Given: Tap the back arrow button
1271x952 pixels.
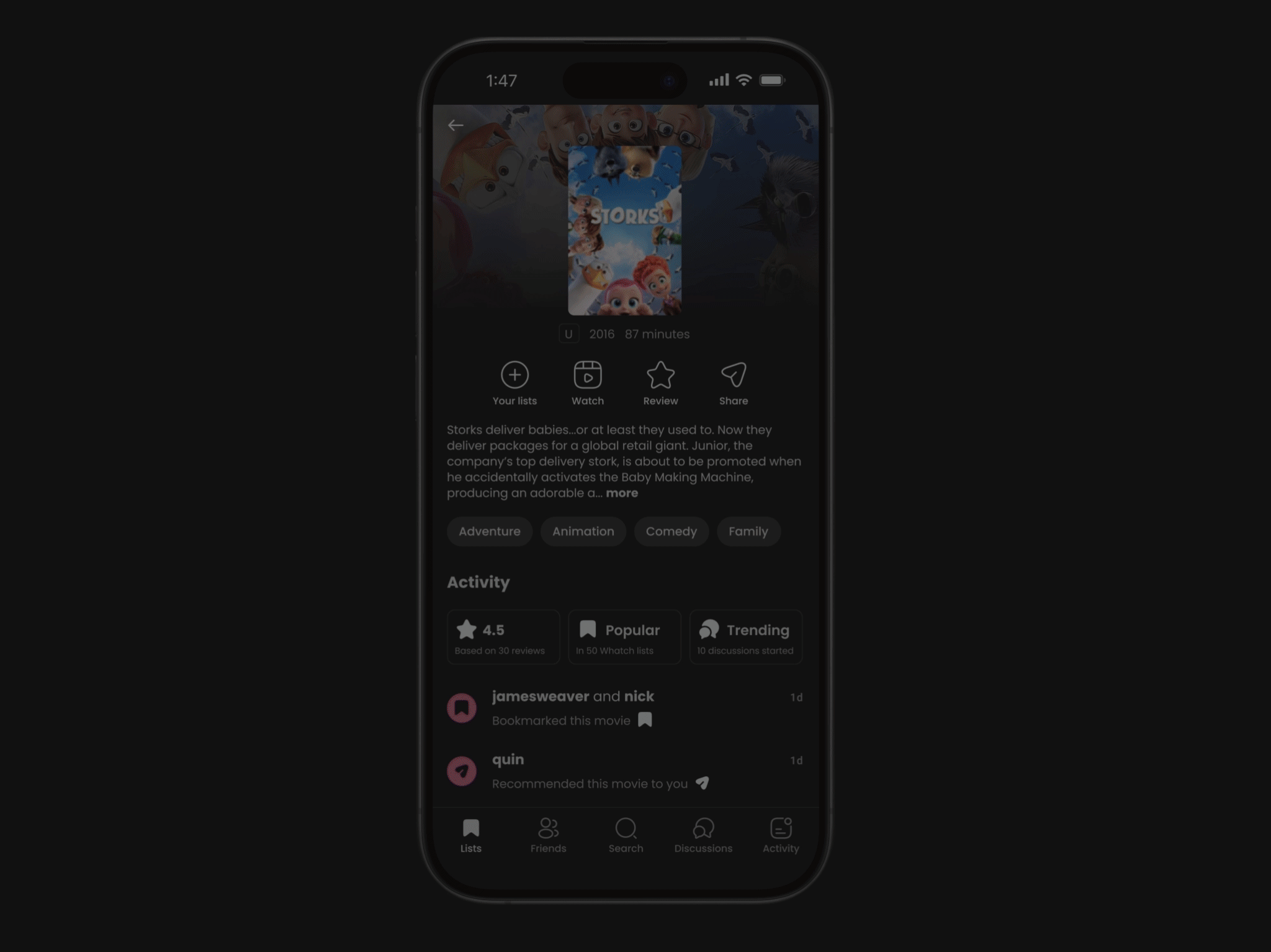Looking at the screenshot, I should pos(456,123).
